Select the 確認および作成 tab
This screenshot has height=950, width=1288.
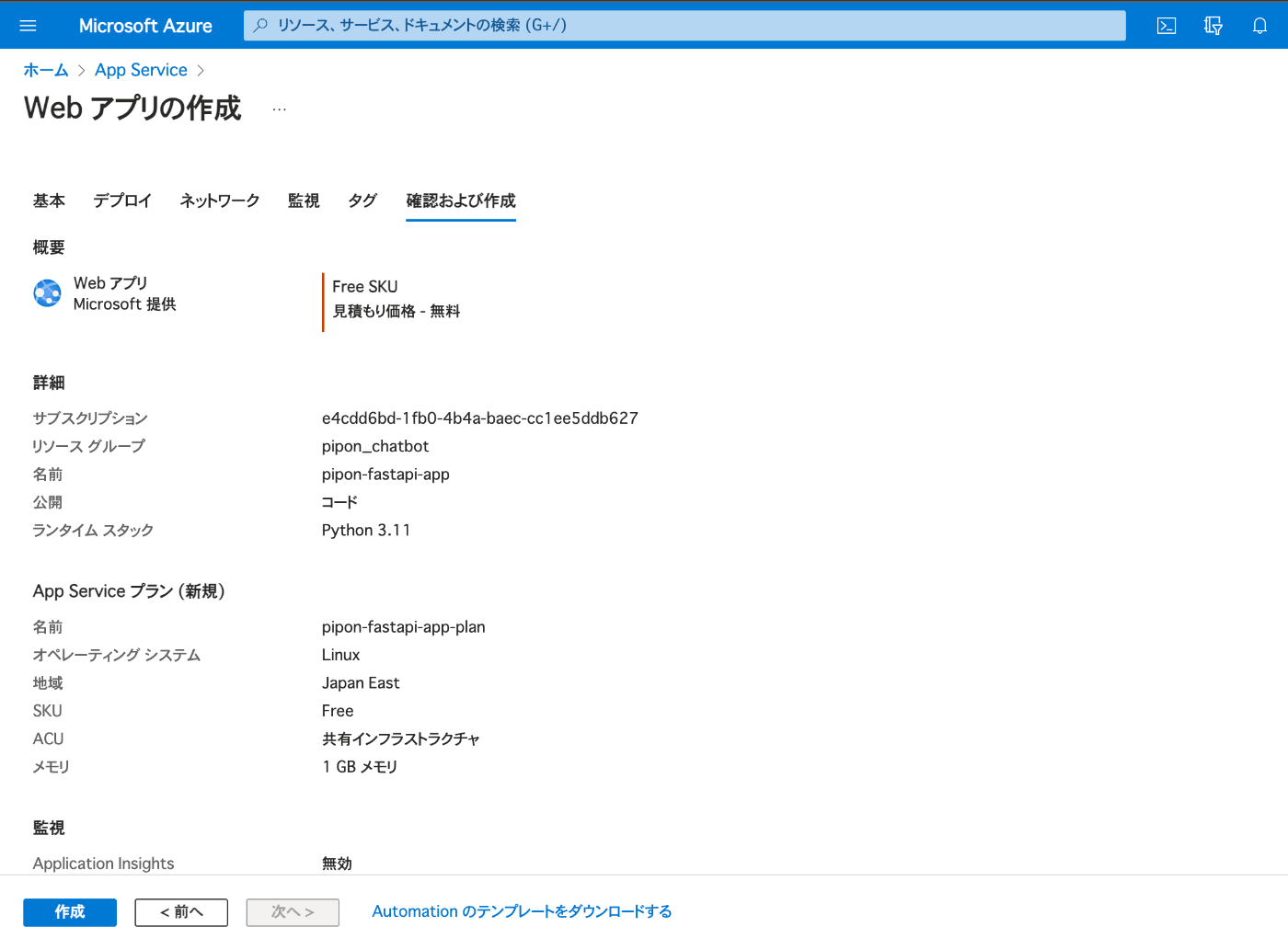(461, 200)
